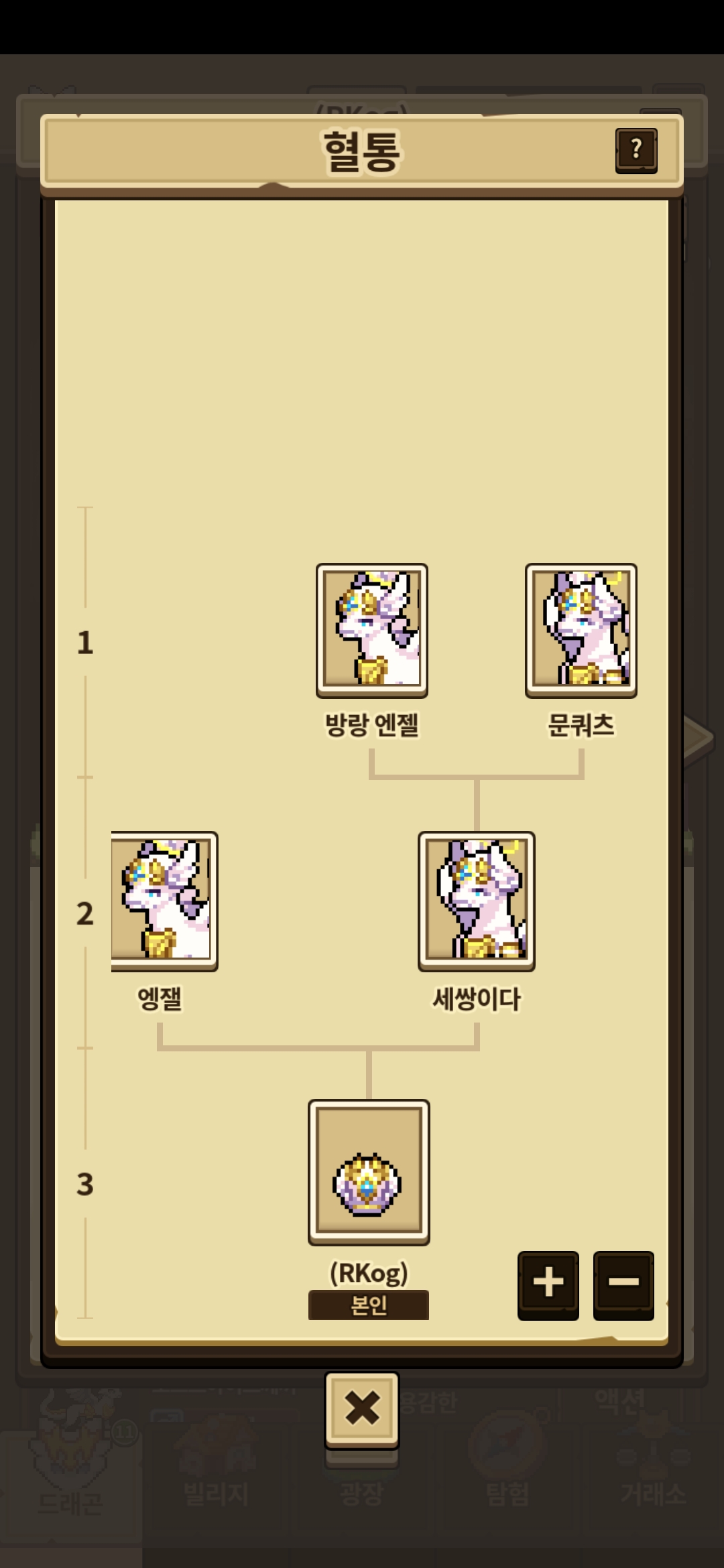
Task: Select the 방랑 엔젤 dragon portrait
Action: point(372,630)
